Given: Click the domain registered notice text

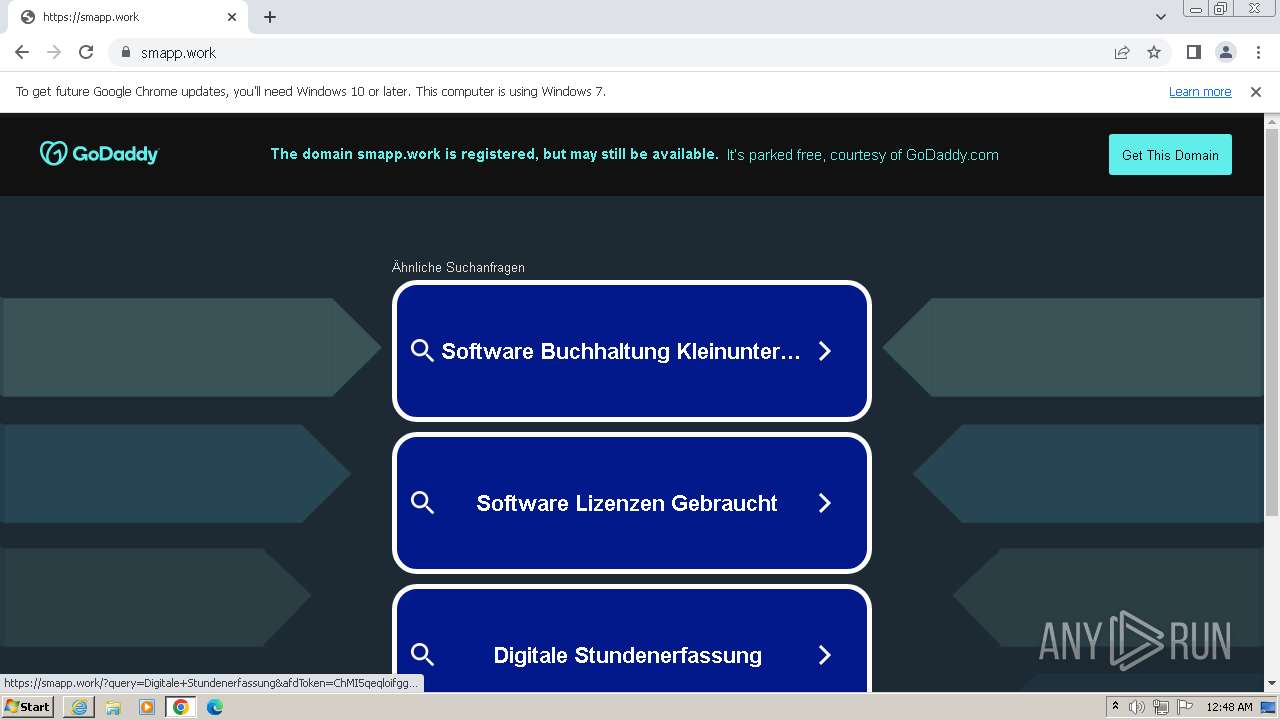Looking at the screenshot, I should point(494,154).
